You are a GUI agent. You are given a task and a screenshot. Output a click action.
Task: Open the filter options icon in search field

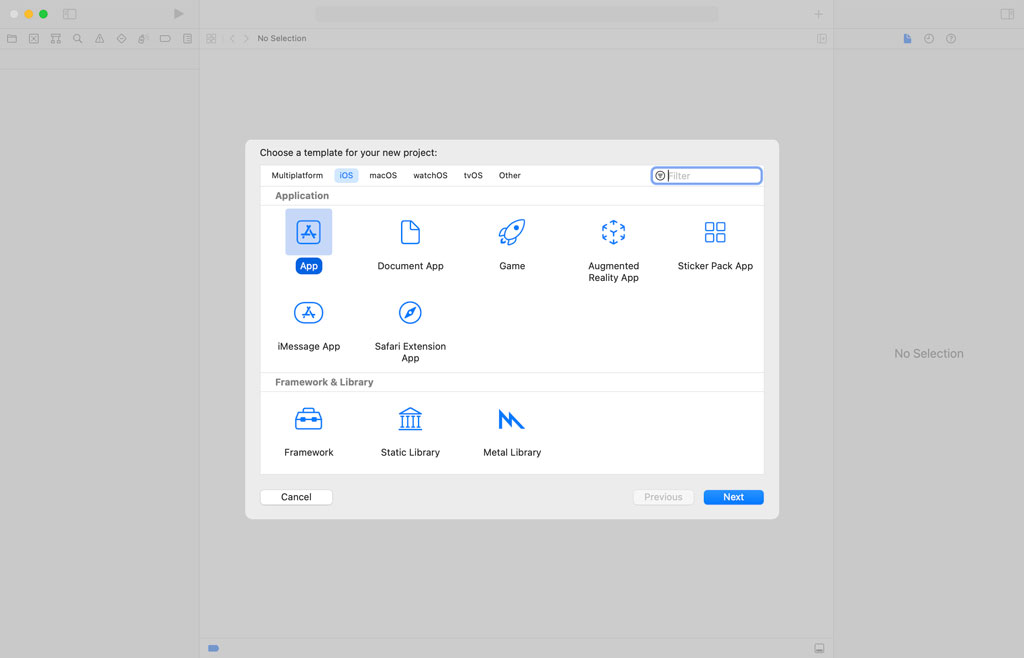point(660,176)
